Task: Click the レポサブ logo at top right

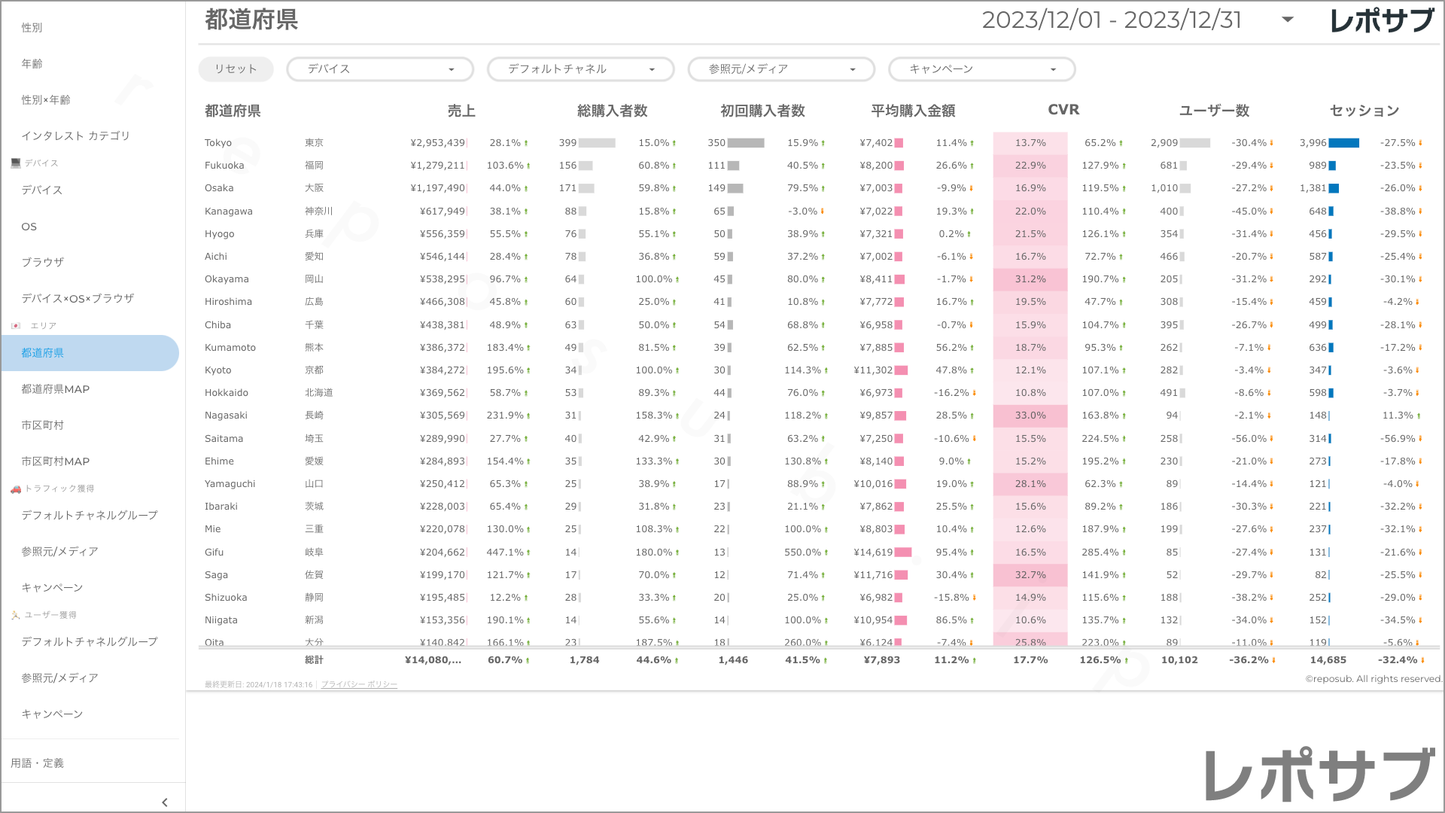Action: (x=1382, y=20)
